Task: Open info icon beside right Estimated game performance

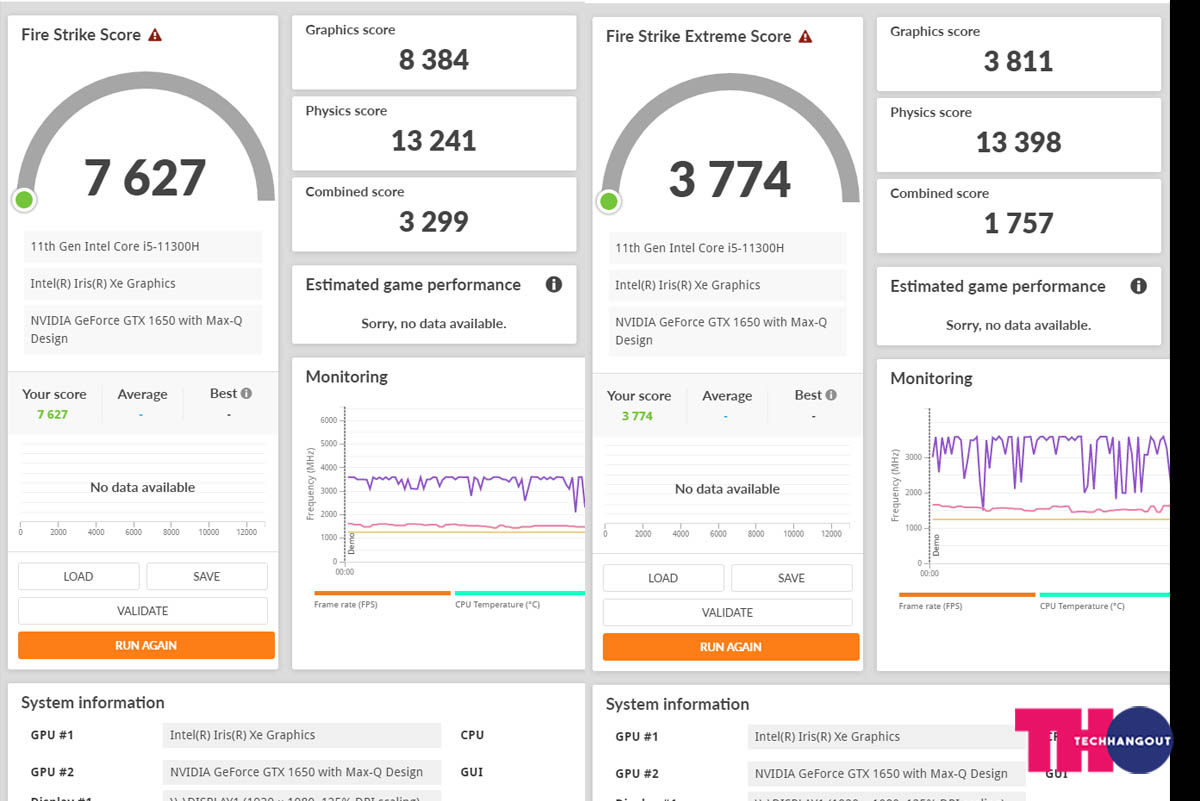Action: point(1138,286)
